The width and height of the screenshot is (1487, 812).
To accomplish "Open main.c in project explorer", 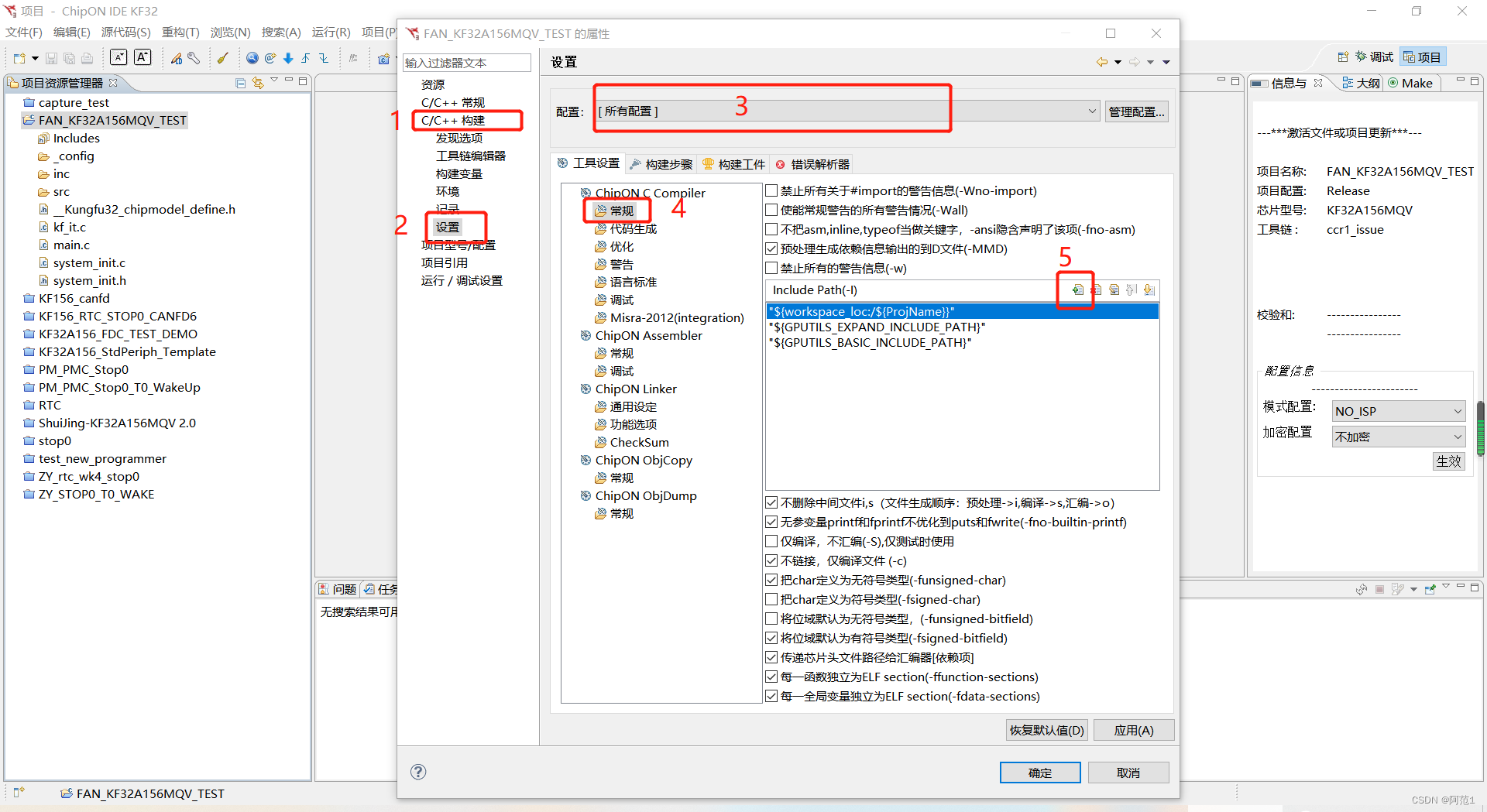I will click(x=71, y=245).
